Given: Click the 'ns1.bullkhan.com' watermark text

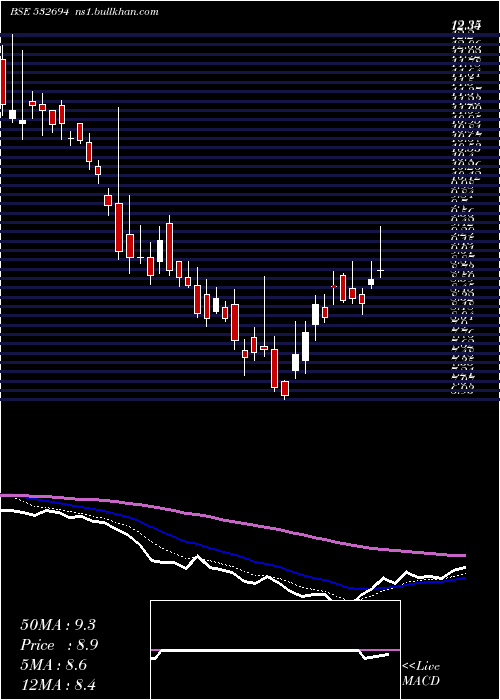Looking at the screenshot, I should coord(117,12).
